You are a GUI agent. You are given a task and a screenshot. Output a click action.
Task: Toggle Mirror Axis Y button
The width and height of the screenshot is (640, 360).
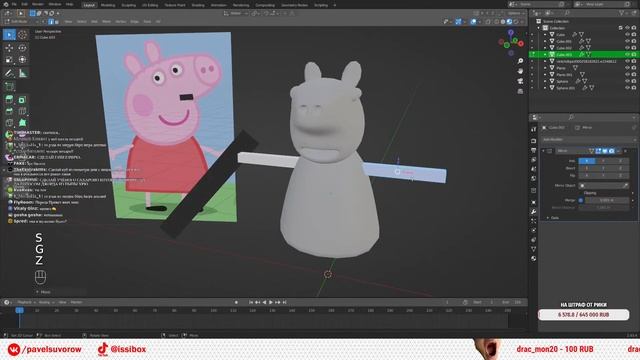604,161
